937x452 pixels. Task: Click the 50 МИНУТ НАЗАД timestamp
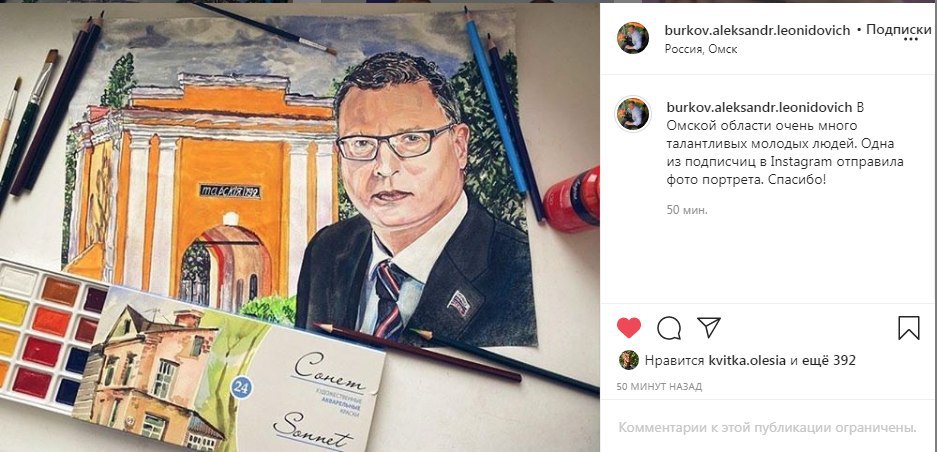[659, 386]
